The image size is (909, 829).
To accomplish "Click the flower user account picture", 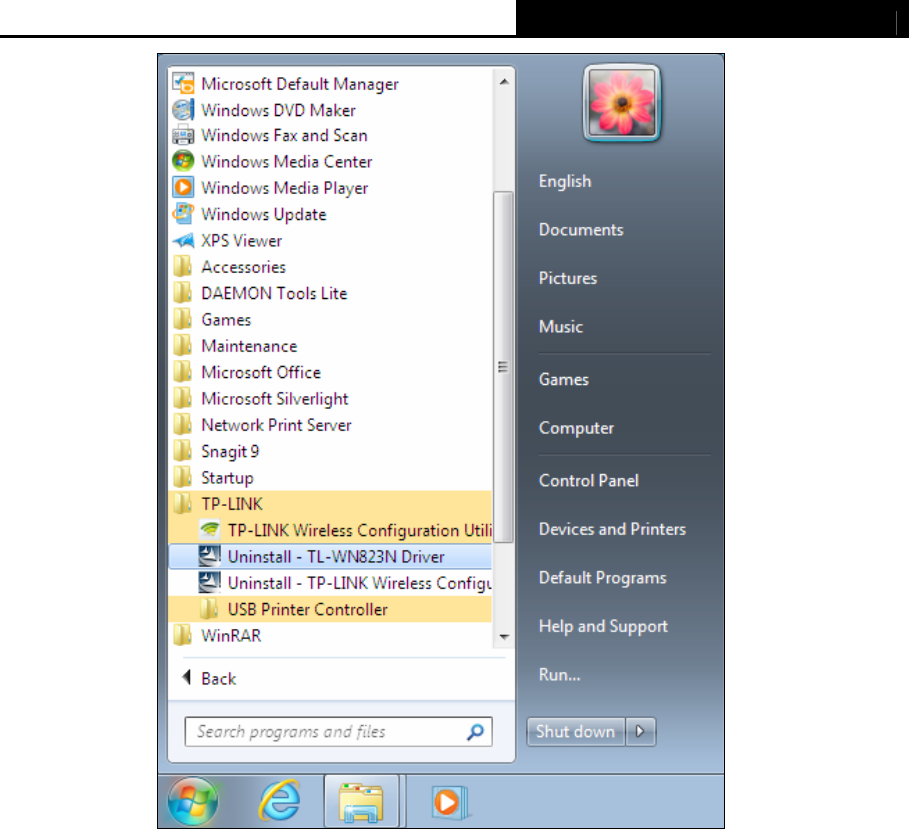I will point(621,103).
